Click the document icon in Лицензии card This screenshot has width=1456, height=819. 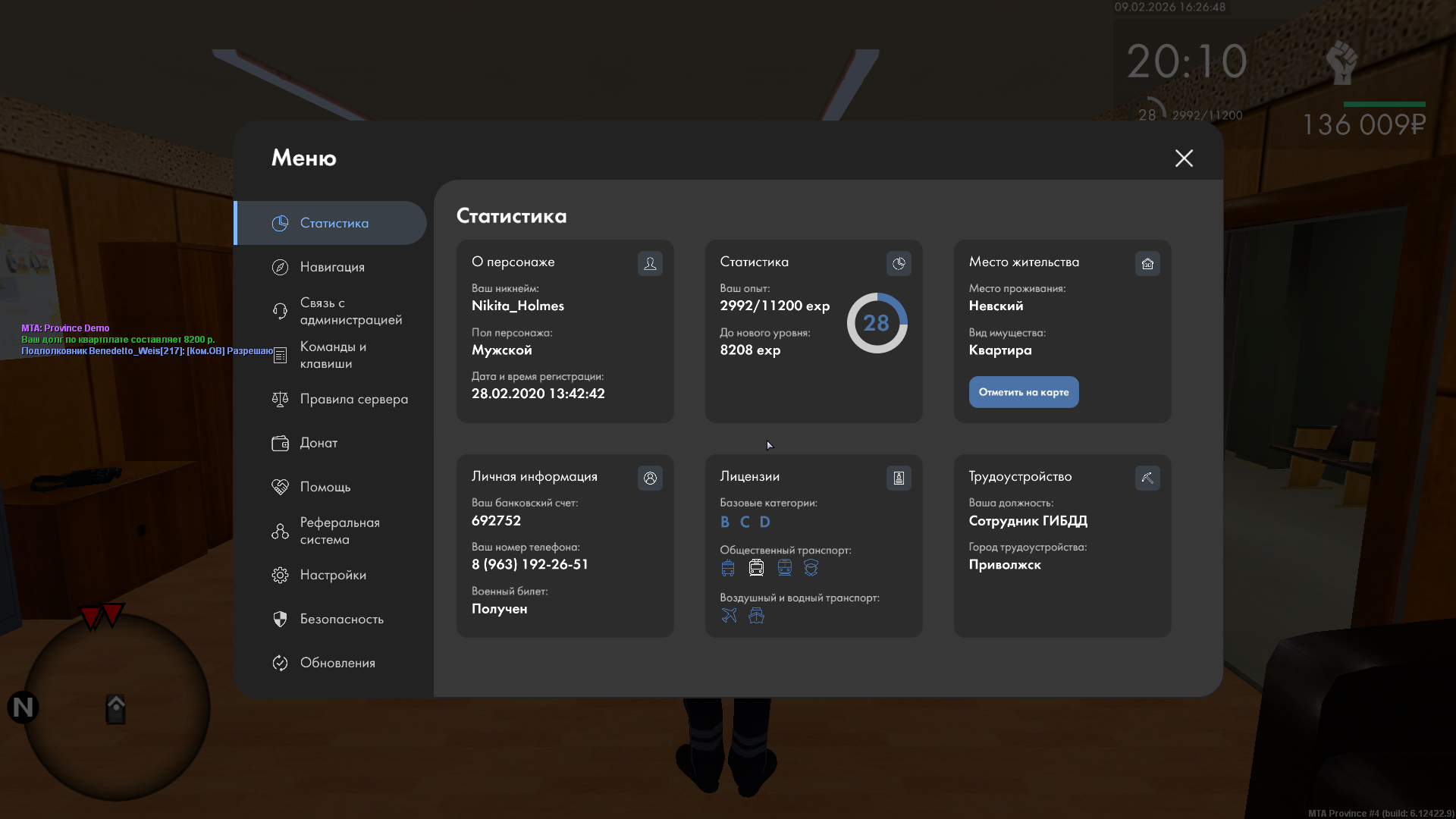point(899,478)
